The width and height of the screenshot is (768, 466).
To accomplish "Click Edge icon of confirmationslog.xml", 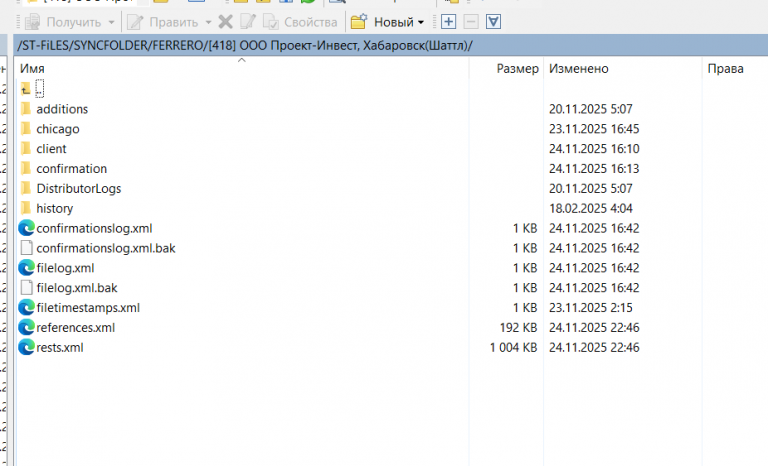I will pyautogui.click(x=26, y=228).
